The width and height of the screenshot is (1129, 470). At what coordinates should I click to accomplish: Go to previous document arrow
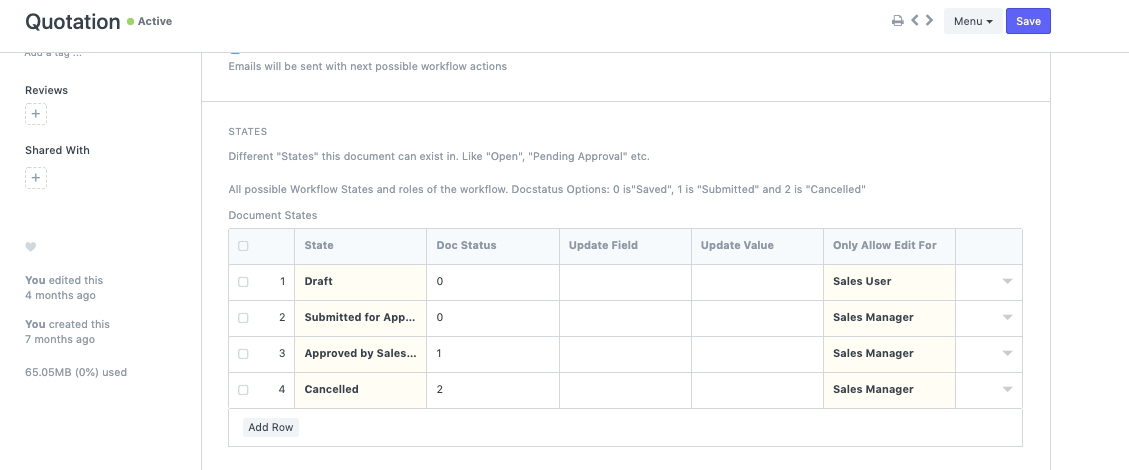914,21
